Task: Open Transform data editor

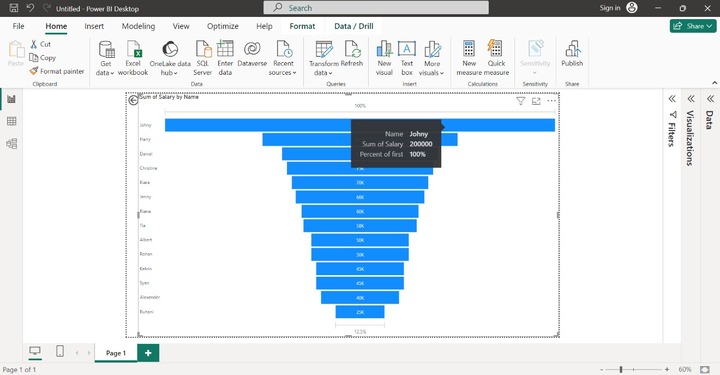Action: tap(324, 58)
